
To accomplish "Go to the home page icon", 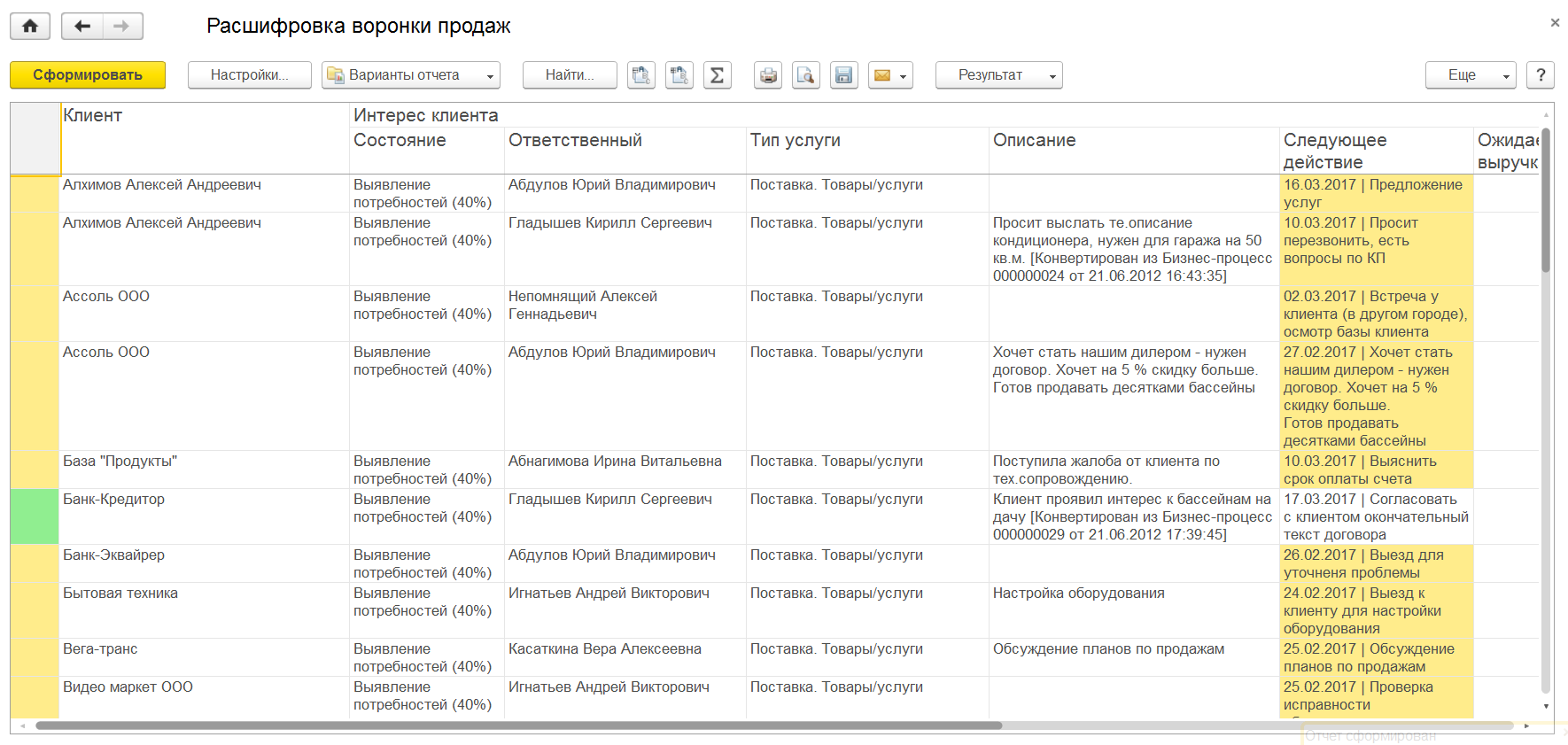I will [x=30, y=27].
